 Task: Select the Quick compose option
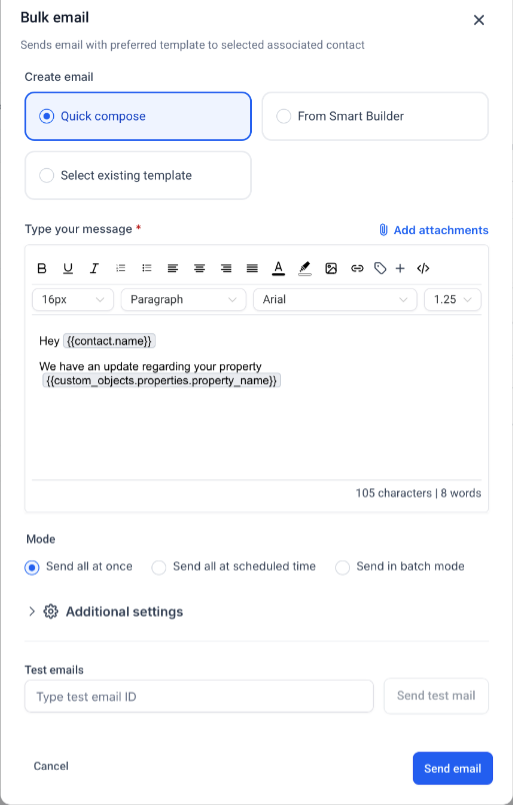(138, 116)
